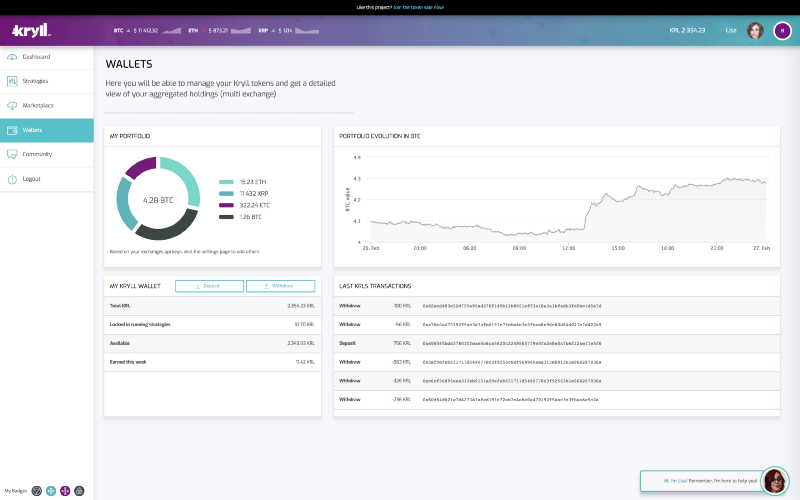The width and height of the screenshot is (800, 500).
Task: Open the -236 KRL withdraw transaction
Action: coord(557,400)
